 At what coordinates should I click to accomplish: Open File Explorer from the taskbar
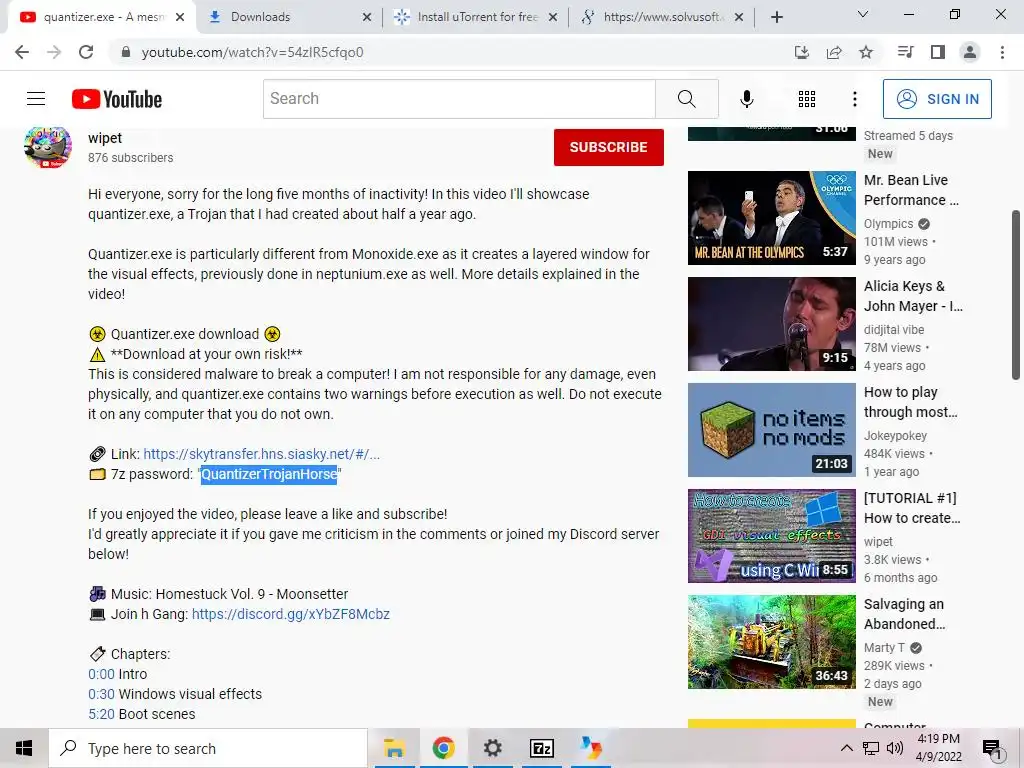[x=394, y=748]
